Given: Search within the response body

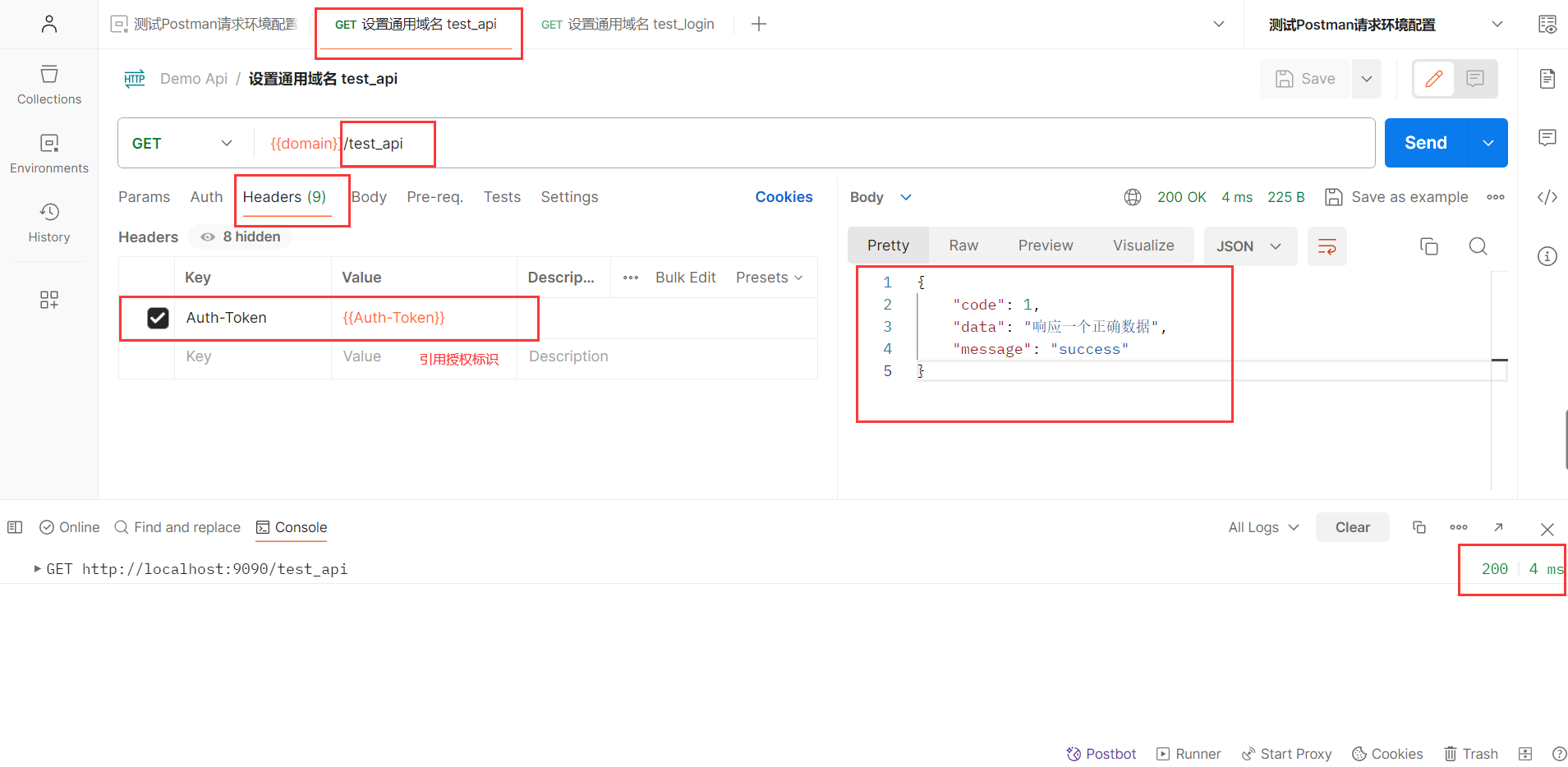Looking at the screenshot, I should tap(1478, 246).
